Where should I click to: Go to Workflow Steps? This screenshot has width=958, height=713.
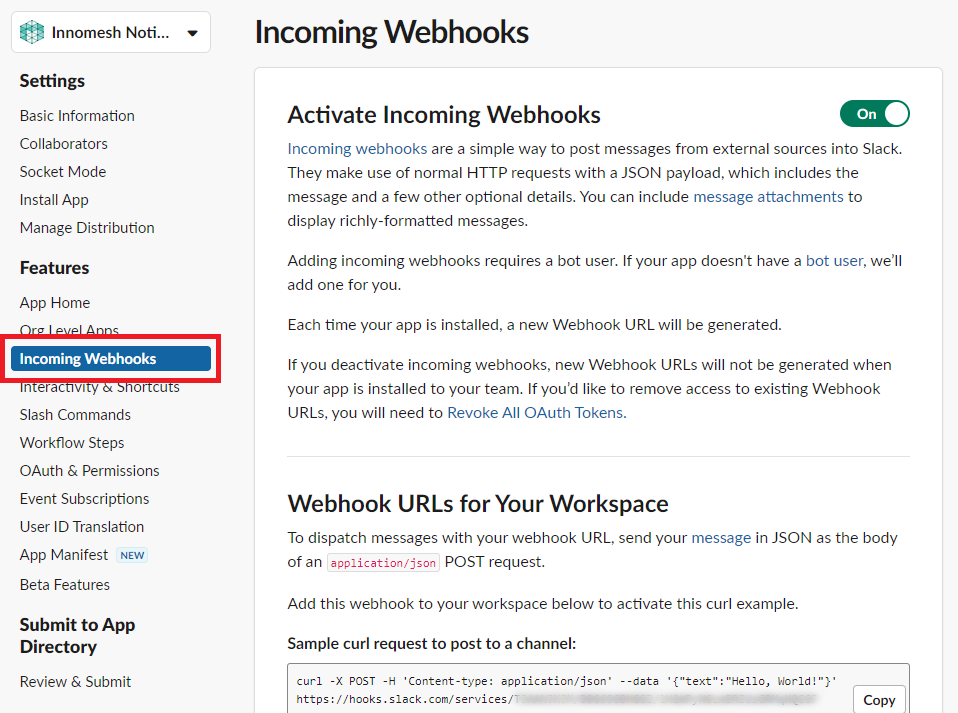tap(71, 443)
